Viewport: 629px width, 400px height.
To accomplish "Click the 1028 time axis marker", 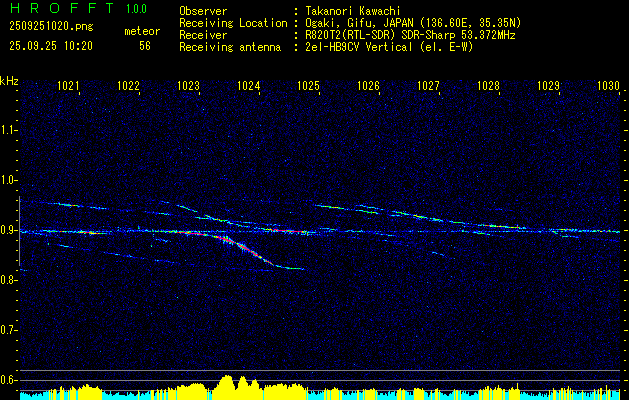I will [x=488, y=85].
